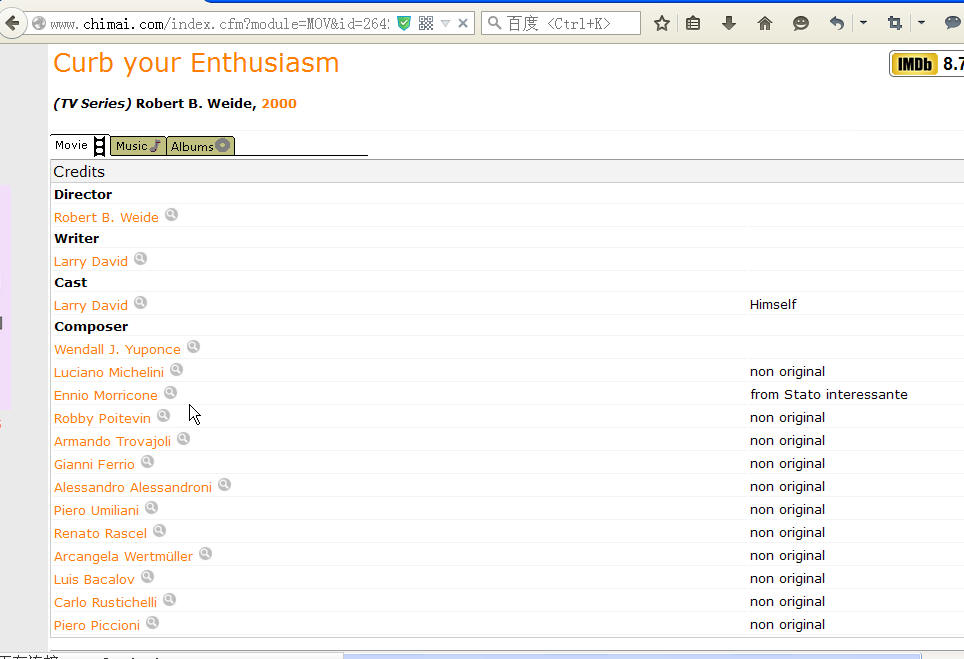Click the IMDb rating badge

[926, 64]
